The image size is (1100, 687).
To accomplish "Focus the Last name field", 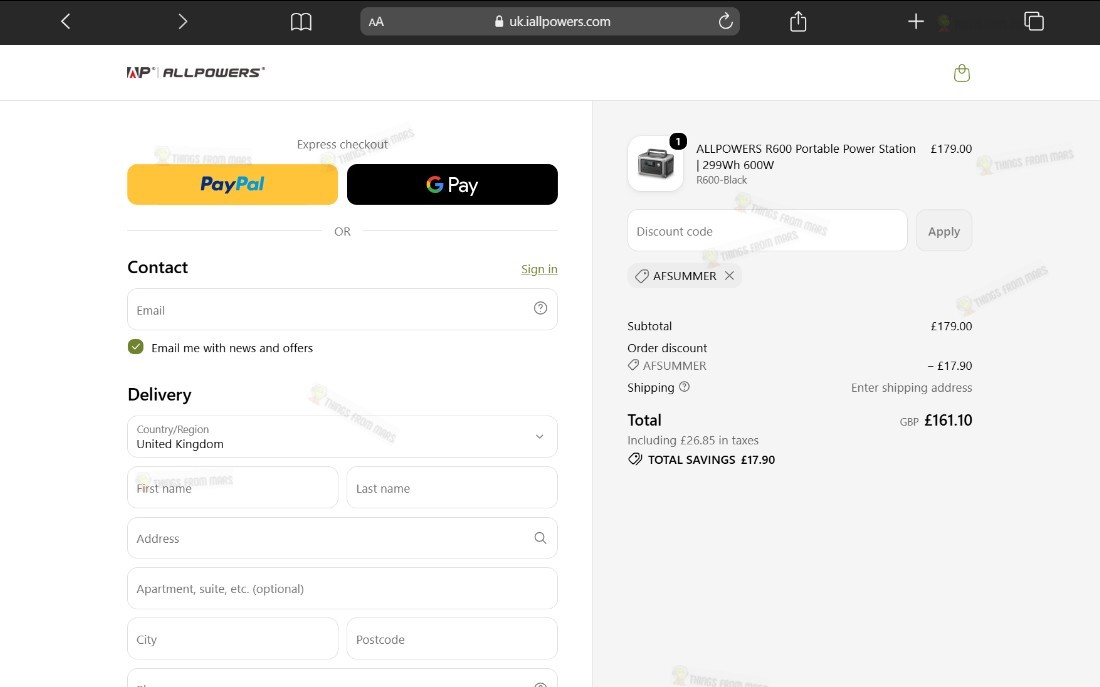I will tap(452, 488).
